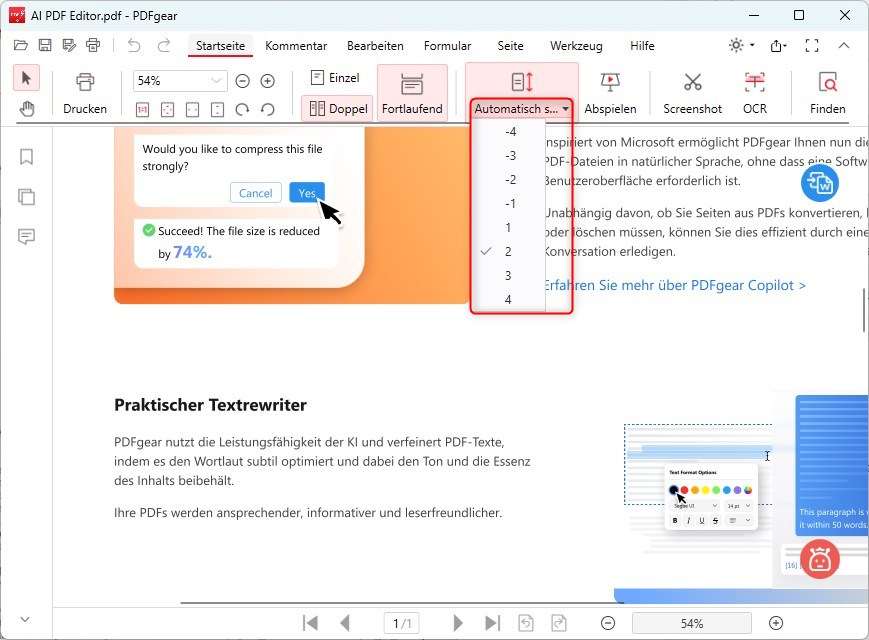This screenshot has height=640, width=869.
Task: Select scroll speed -3
Action: pos(509,156)
